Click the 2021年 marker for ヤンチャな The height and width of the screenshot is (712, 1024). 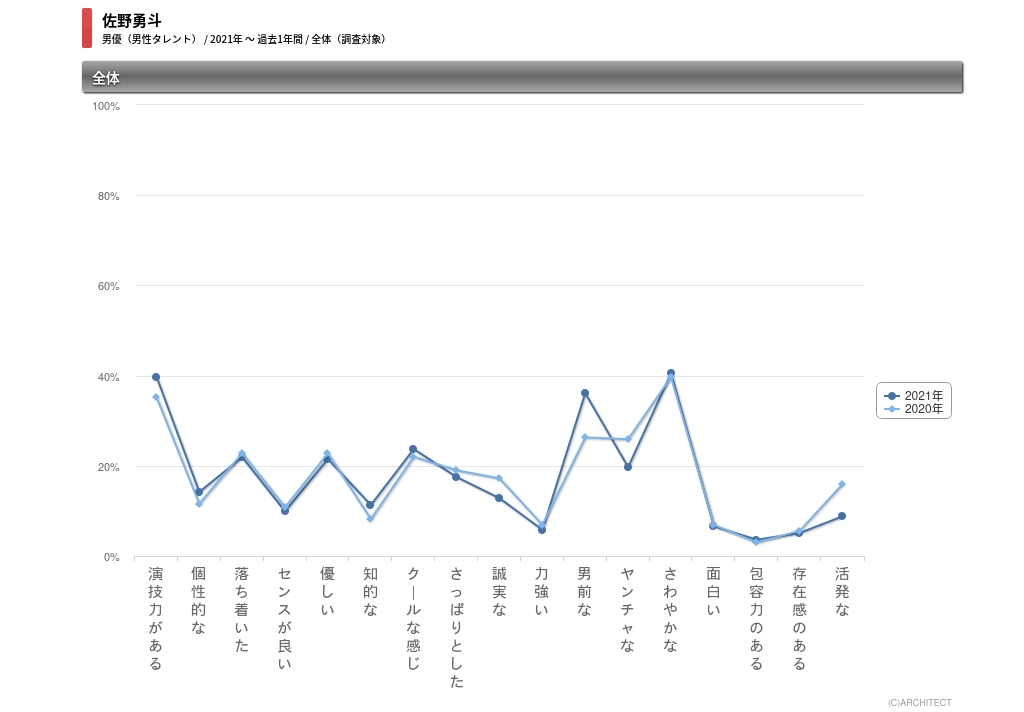[628, 467]
